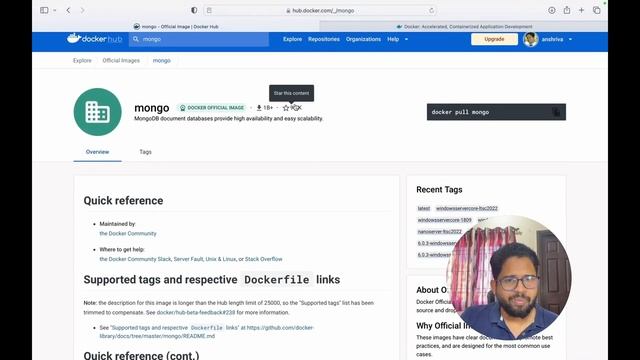Image resolution: width=640 pixels, height=360 pixels.
Task: Open the Server Fault link
Action: point(188,259)
